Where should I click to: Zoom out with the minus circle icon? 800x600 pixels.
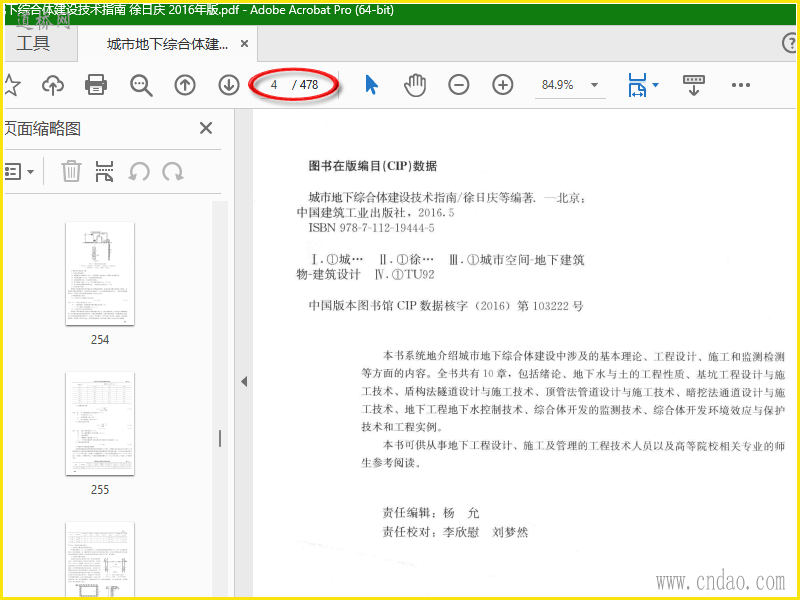click(459, 85)
